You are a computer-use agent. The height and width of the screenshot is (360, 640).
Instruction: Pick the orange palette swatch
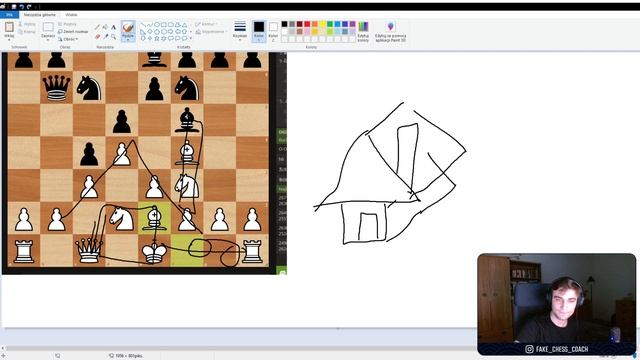pos(315,24)
